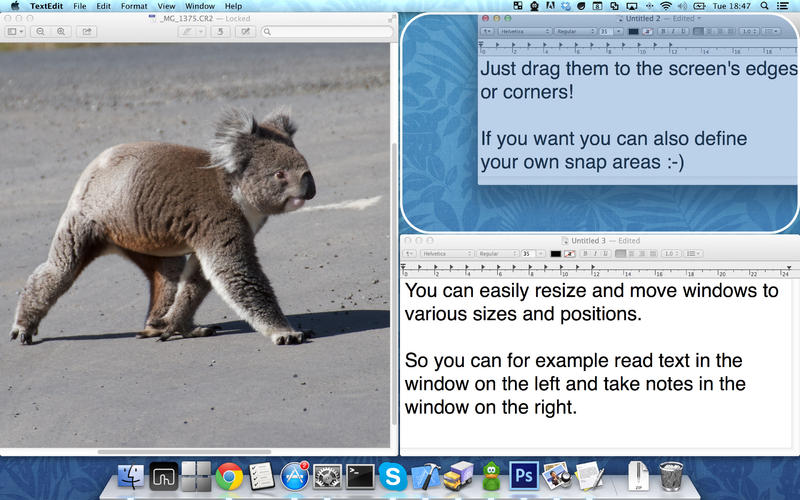800x500 pixels.
Task: Open Helvetica font dropdown in Untitled 3
Action: (447, 254)
